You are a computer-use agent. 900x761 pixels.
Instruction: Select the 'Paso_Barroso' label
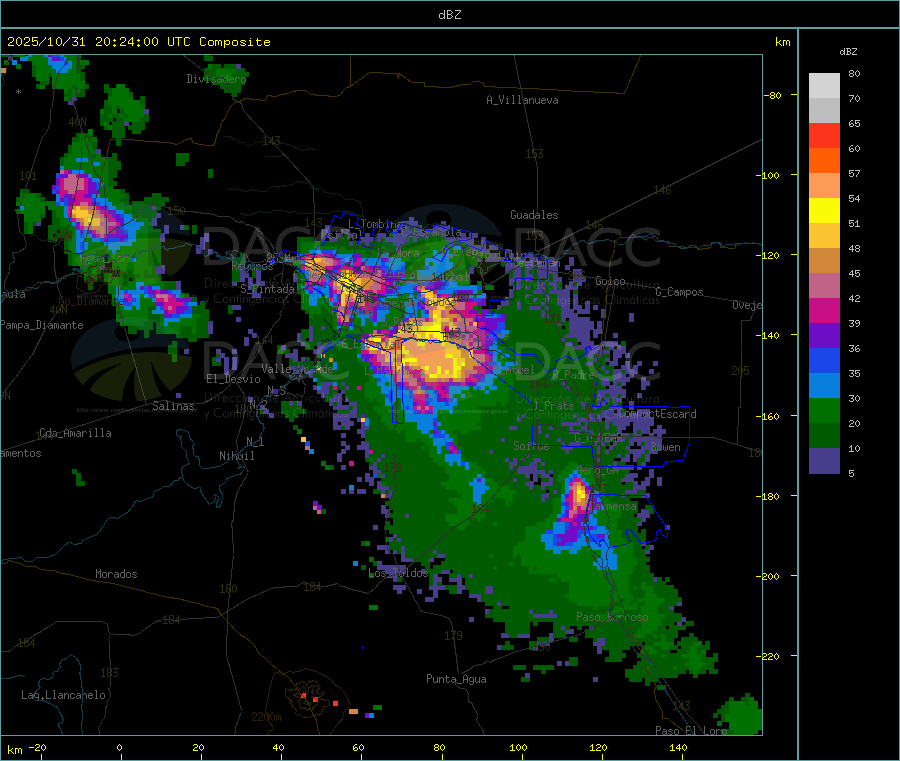click(612, 617)
